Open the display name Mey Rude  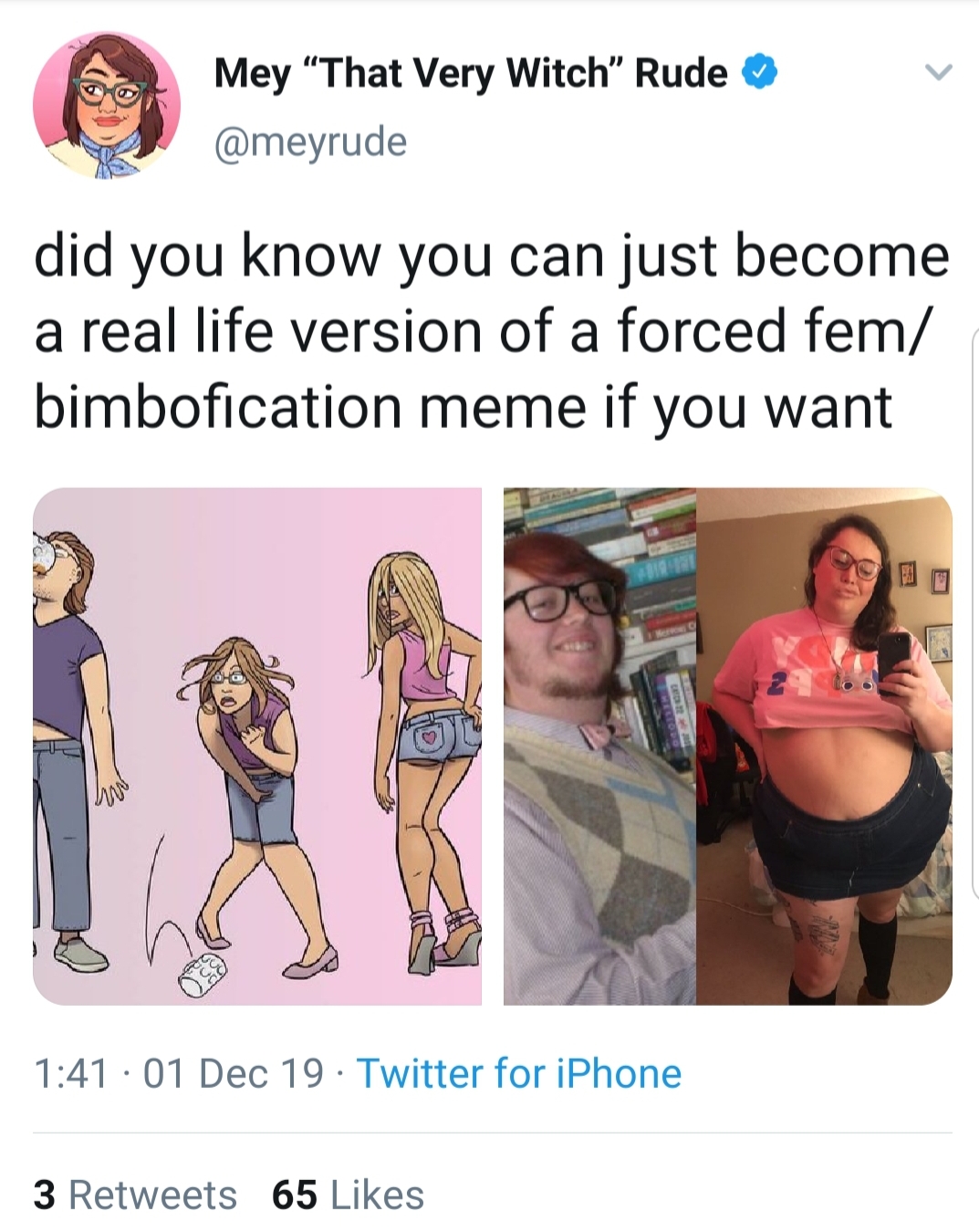(471, 73)
